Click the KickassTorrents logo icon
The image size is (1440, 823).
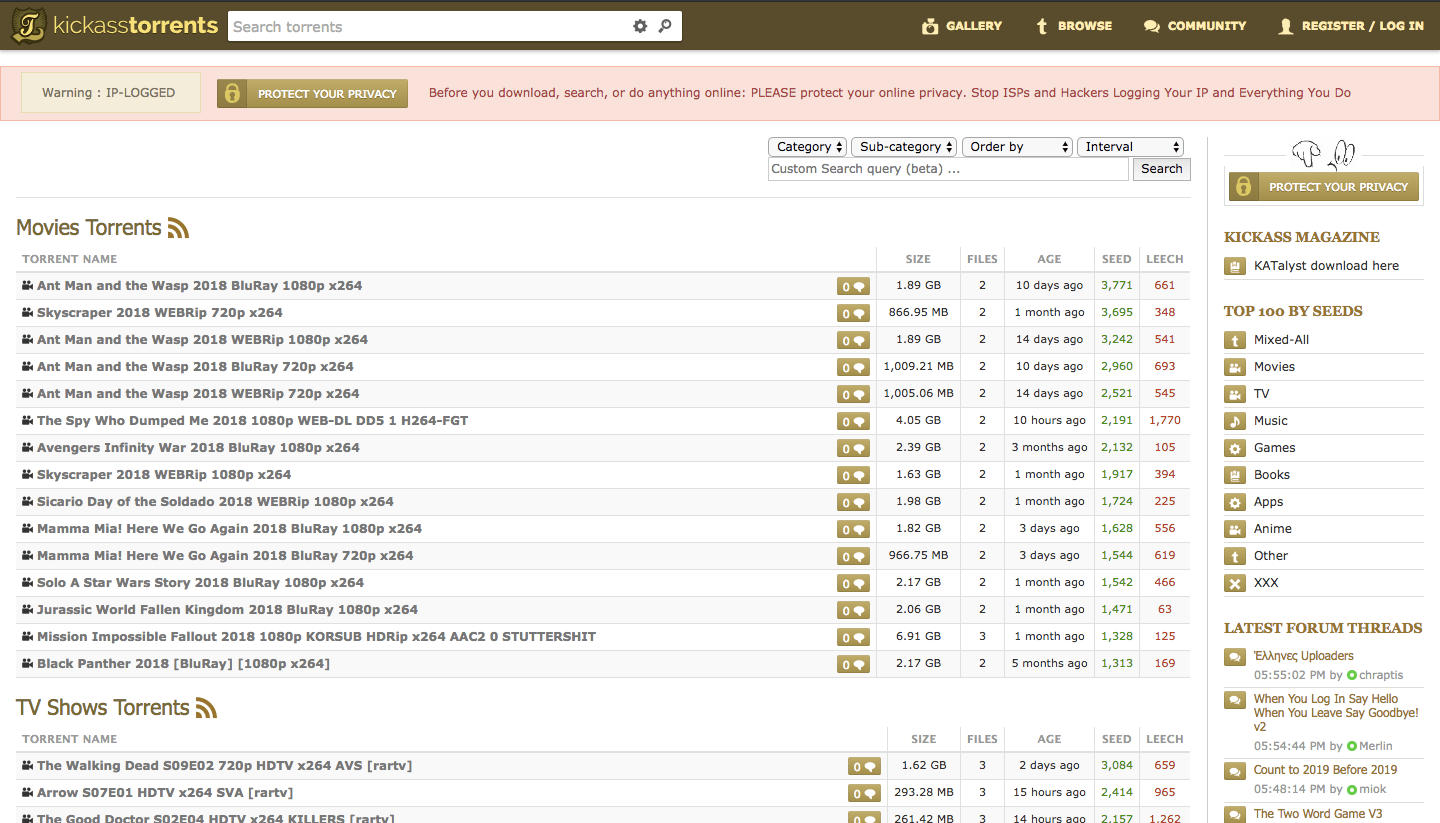[x=28, y=26]
